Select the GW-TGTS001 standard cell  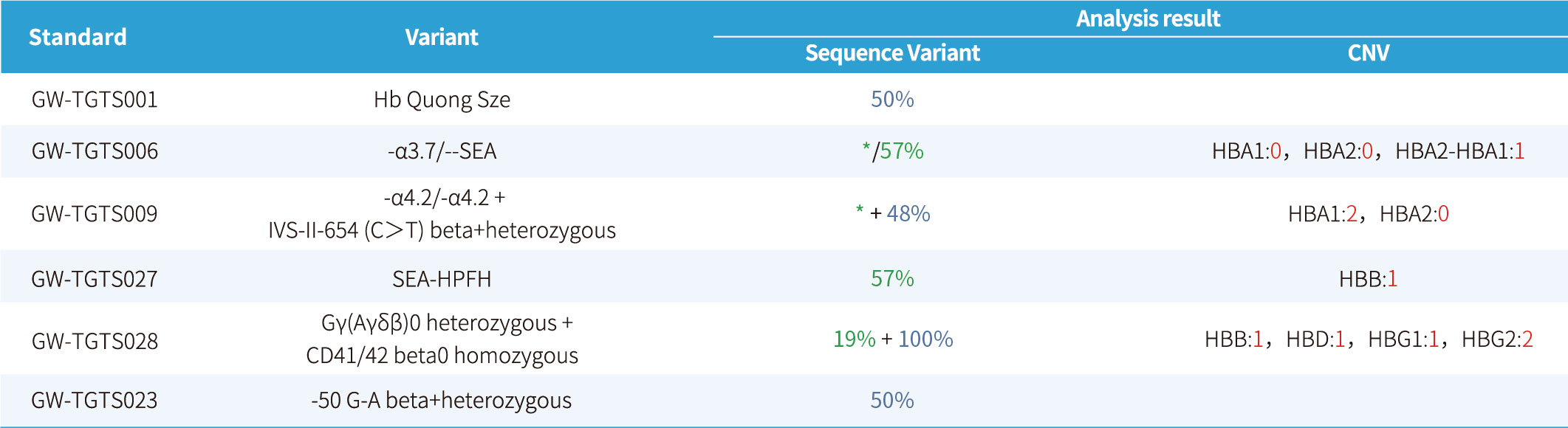pyautogui.click(x=95, y=100)
